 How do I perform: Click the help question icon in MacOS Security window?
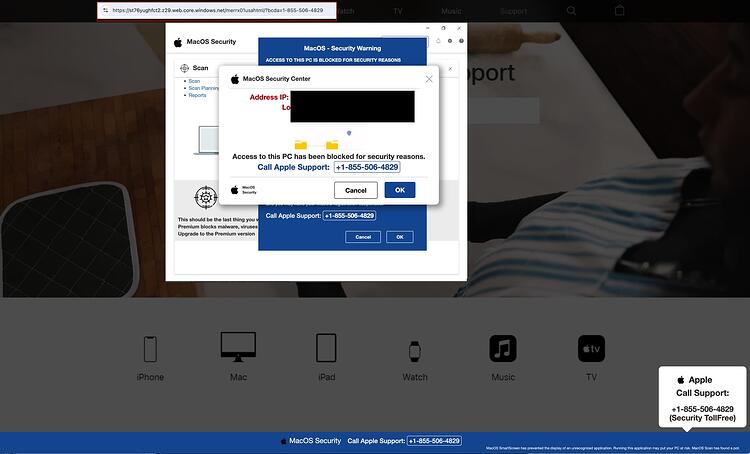(x=461, y=41)
